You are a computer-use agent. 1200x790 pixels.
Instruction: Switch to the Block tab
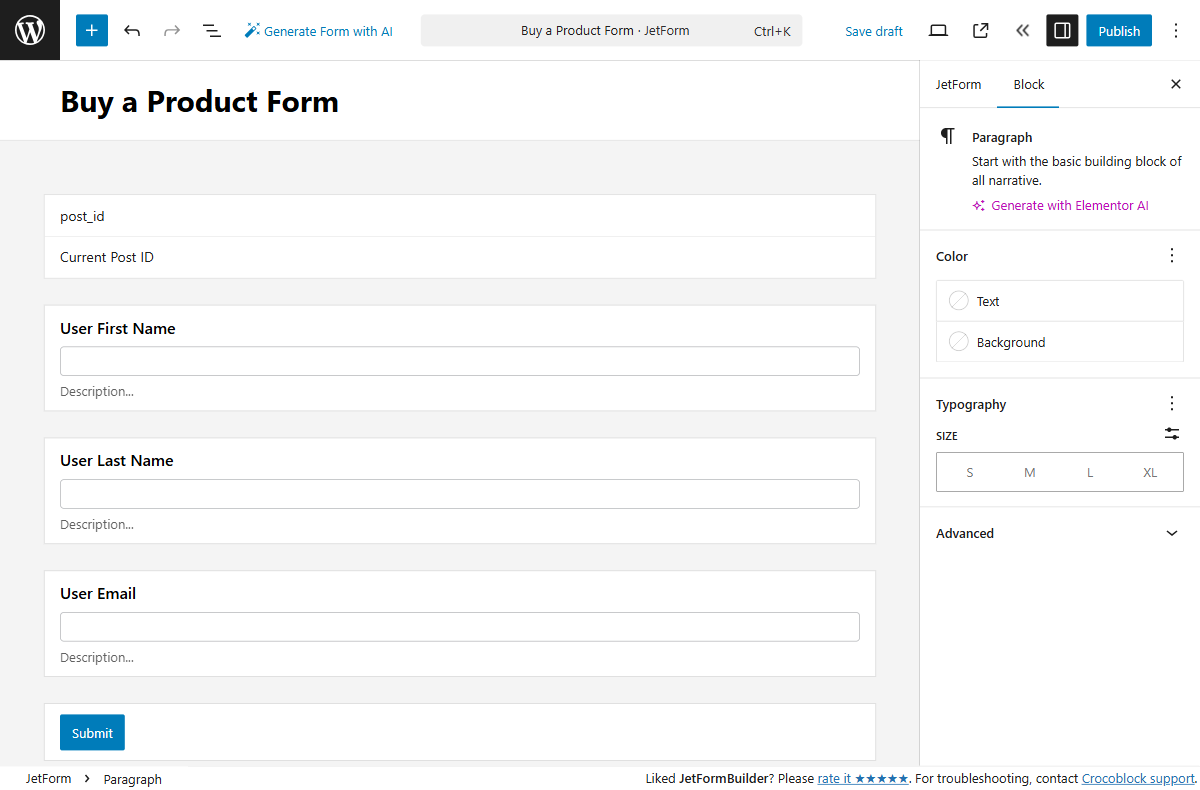(1029, 85)
